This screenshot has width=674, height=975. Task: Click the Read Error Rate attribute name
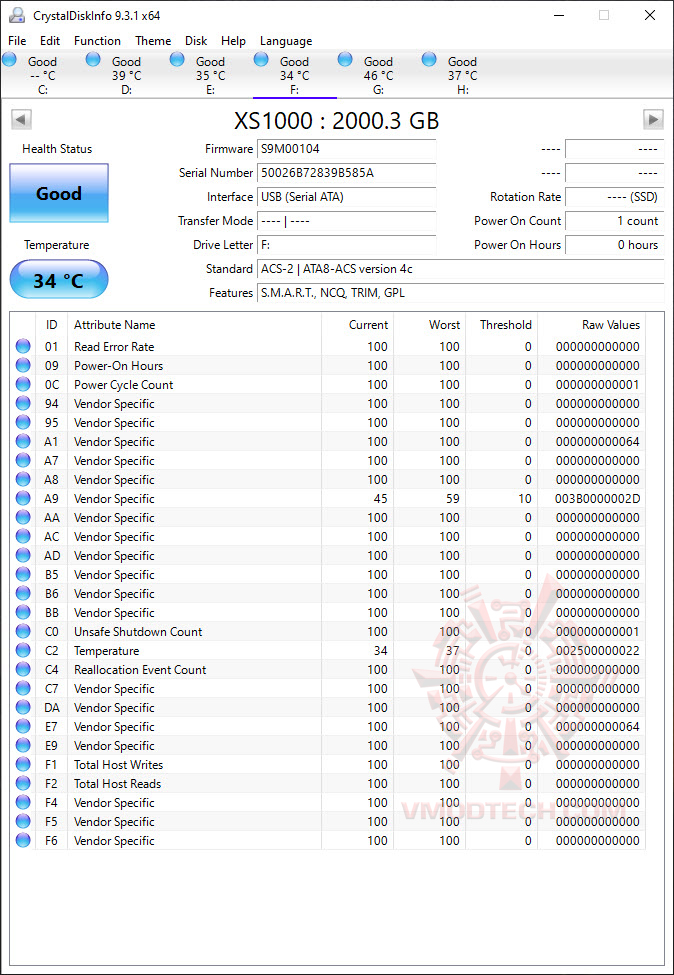(114, 347)
